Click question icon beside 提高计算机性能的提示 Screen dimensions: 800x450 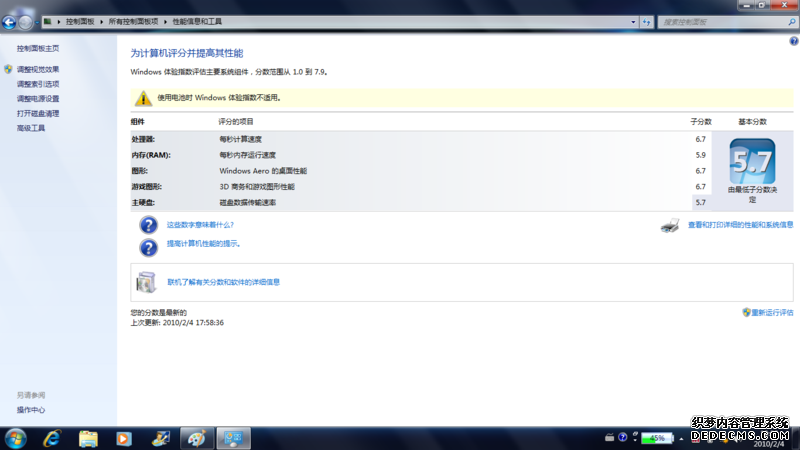coord(148,247)
